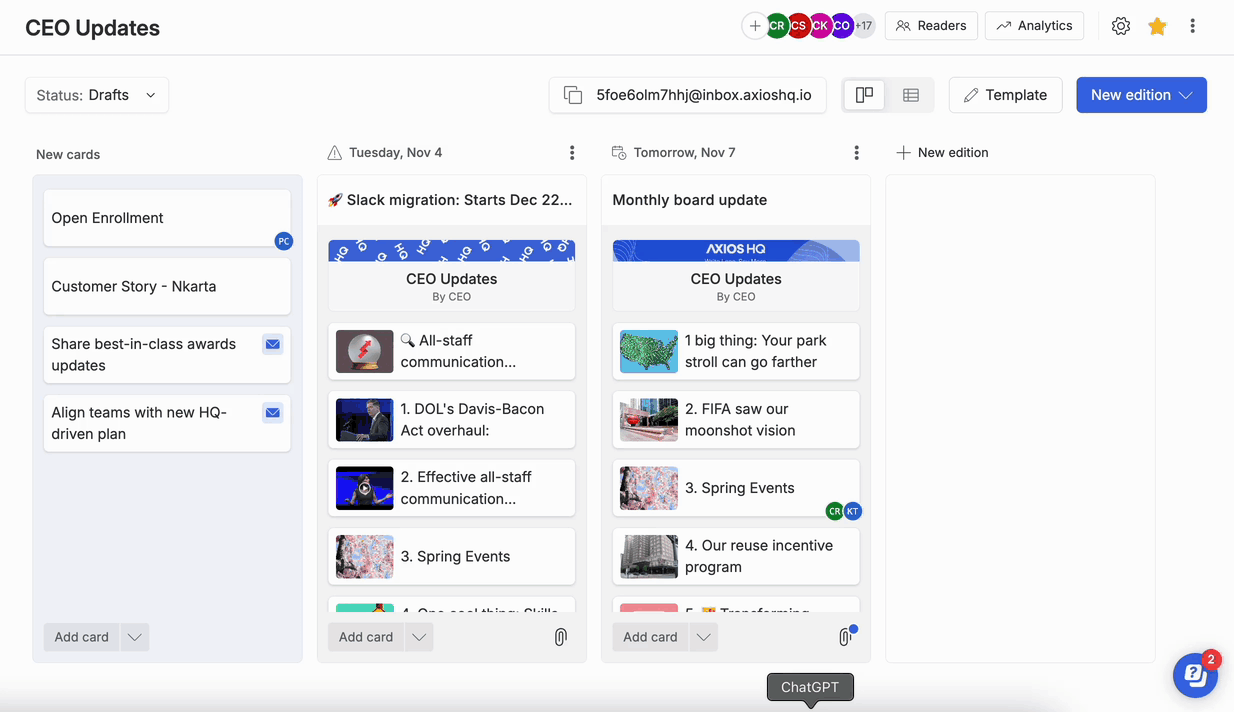Viewport: 1235px width, 712px height.
Task: Click the gold star favorite icon
Action: [1157, 27]
